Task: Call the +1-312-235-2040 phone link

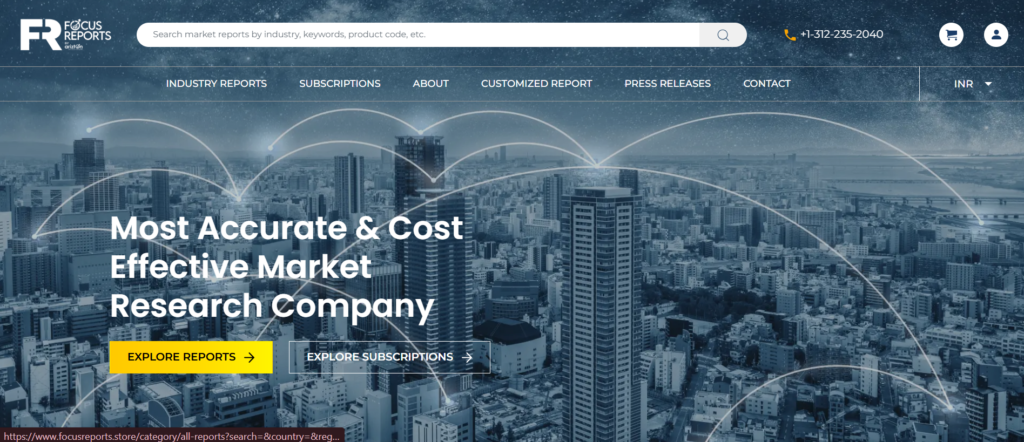Action: pos(841,34)
